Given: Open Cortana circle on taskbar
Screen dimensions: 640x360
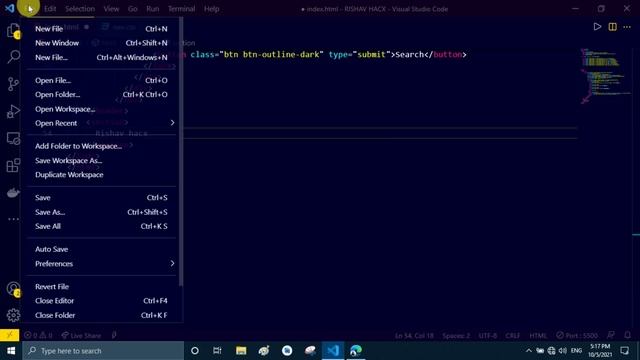Looking at the screenshot, I should click(195, 351).
